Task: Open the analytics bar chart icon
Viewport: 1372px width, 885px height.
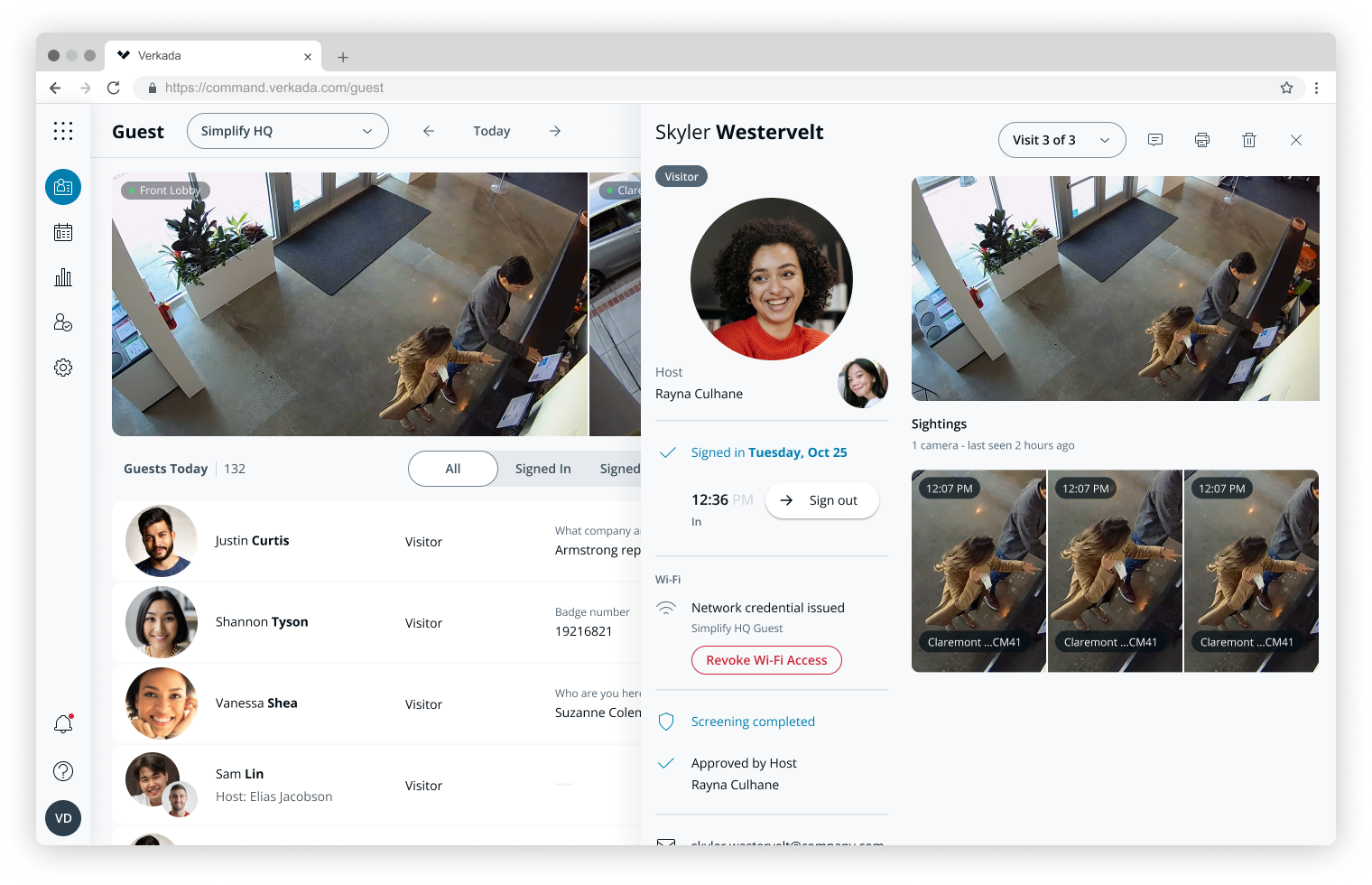Action: pos(63,277)
